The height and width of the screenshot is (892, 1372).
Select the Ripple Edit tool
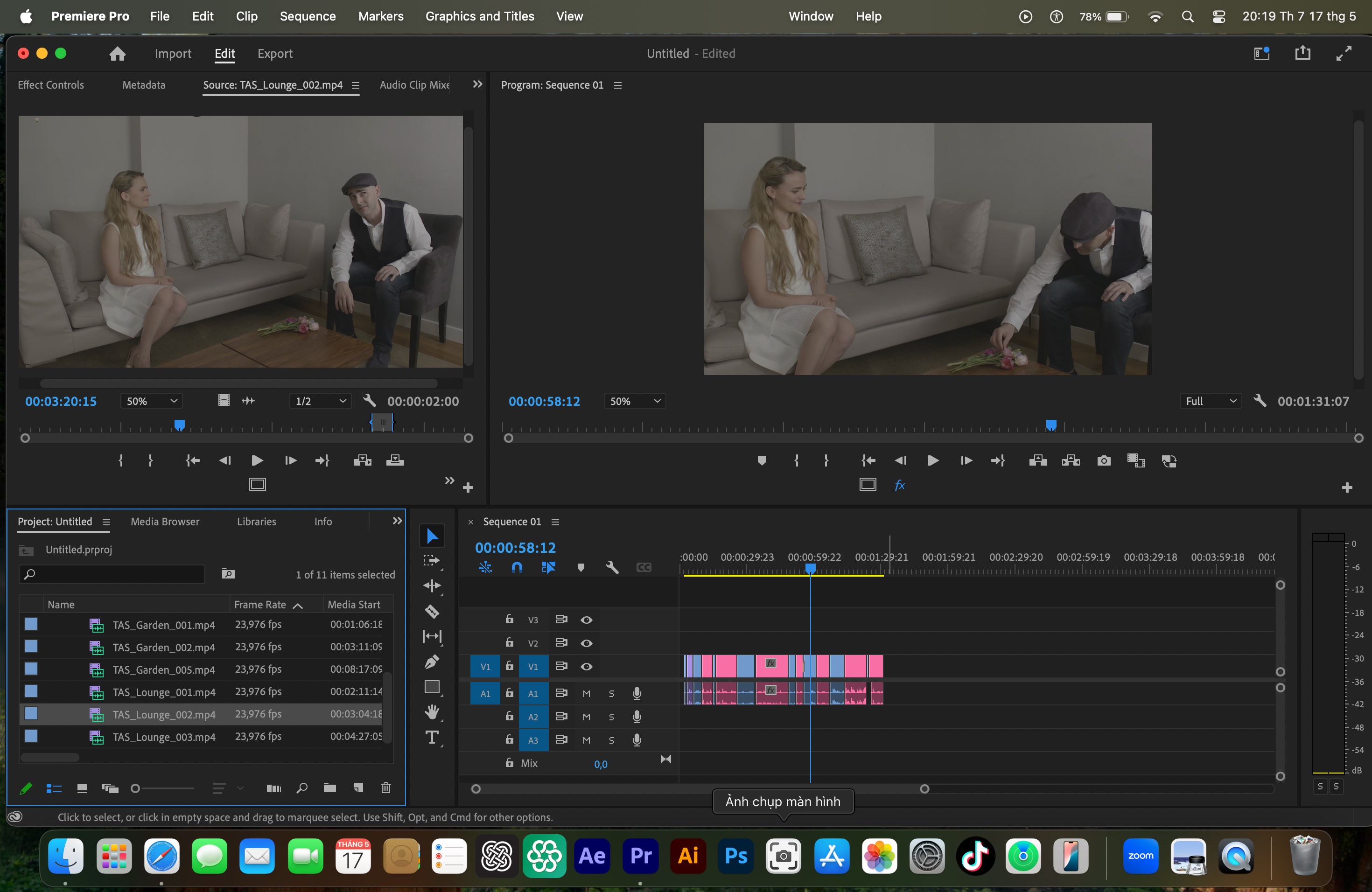(432, 585)
